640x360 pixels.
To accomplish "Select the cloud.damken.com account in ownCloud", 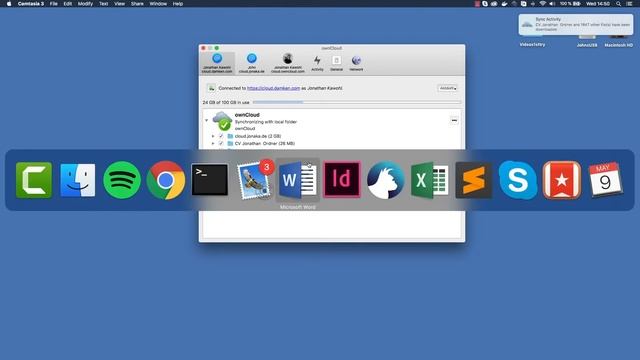I will tap(217, 63).
